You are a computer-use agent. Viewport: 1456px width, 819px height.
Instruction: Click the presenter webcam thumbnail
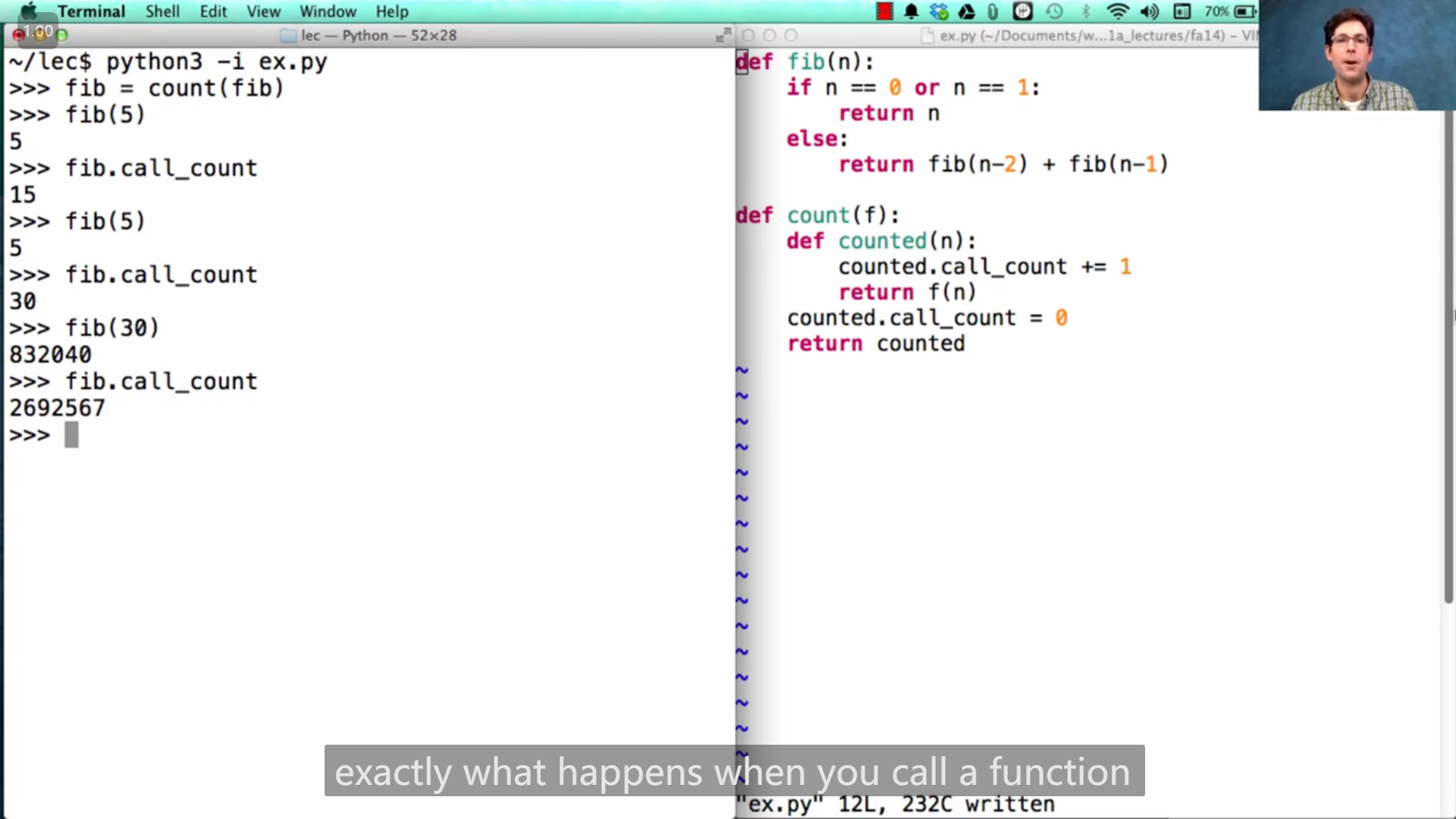pyautogui.click(x=1356, y=55)
